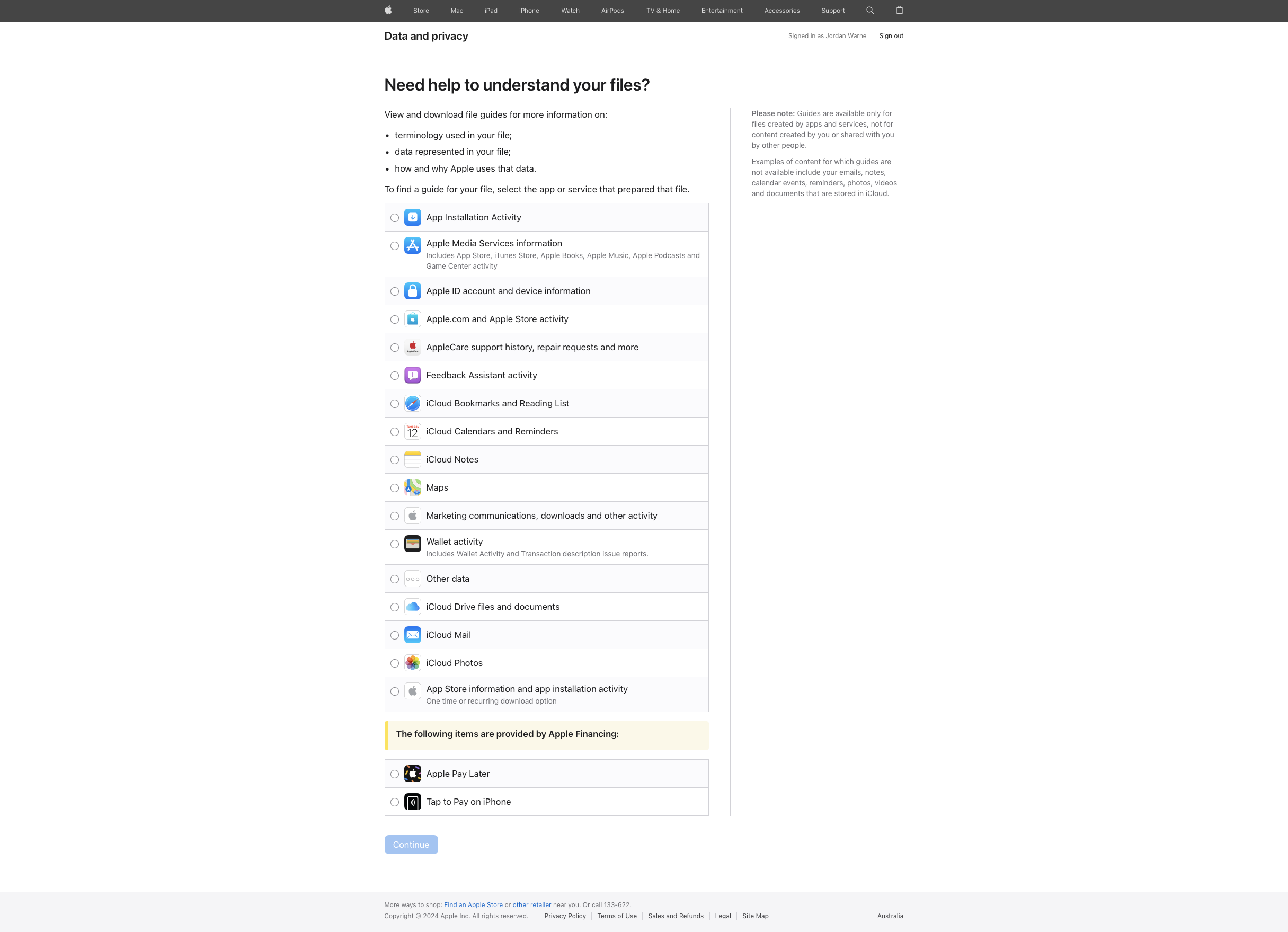Click the Apple logo in navigation bar

tap(388, 10)
